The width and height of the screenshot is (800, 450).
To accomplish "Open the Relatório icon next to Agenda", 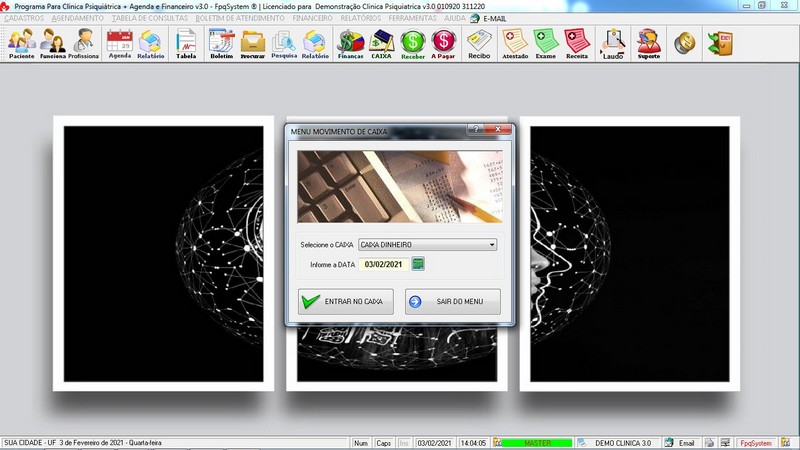I will click(x=151, y=44).
